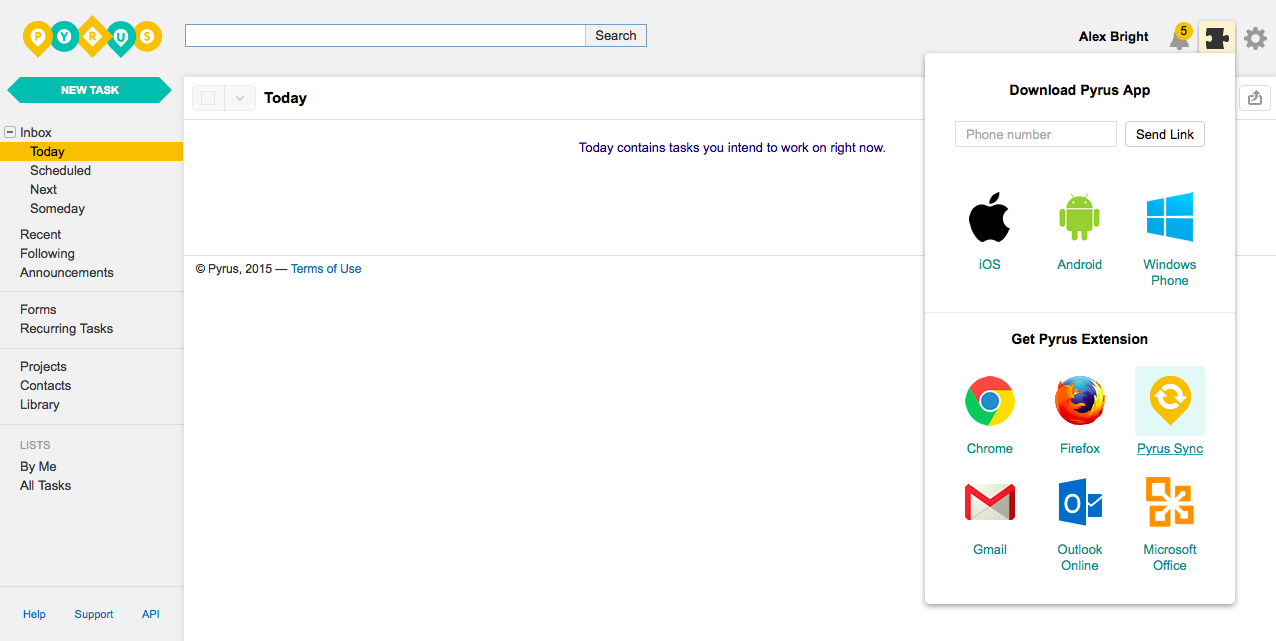Image resolution: width=1276 pixels, height=641 pixels.
Task: Open the API link
Action: pyautogui.click(x=151, y=615)
